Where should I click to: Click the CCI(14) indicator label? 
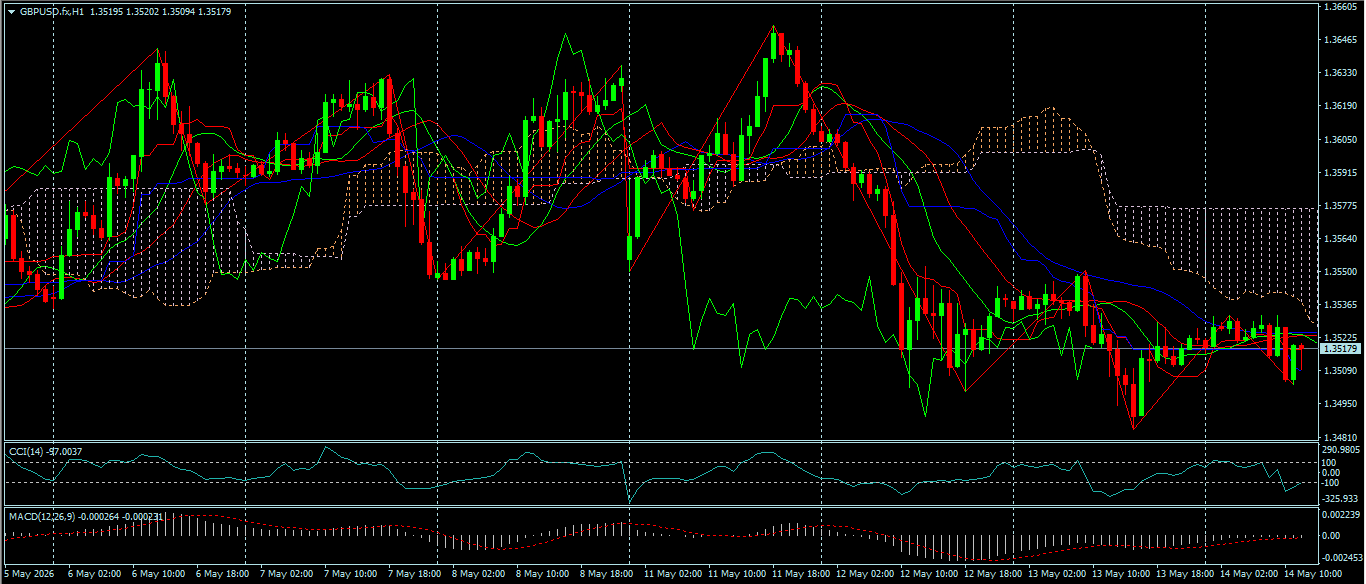point(27,452)
